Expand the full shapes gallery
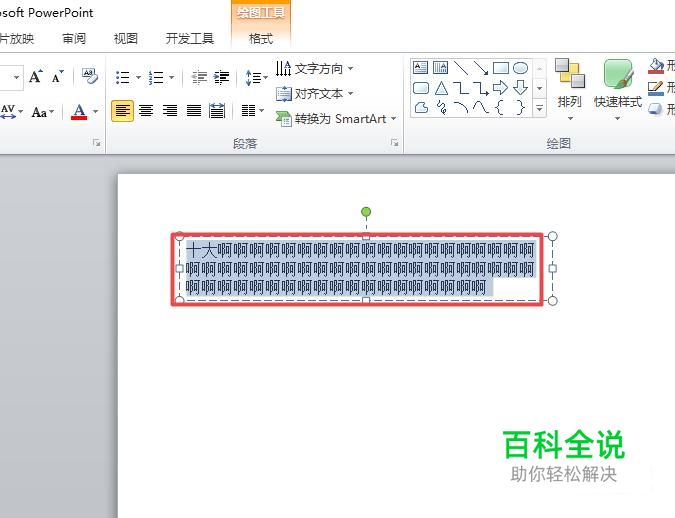This screenshot has height=518, width=675. (x=539, y=108)
